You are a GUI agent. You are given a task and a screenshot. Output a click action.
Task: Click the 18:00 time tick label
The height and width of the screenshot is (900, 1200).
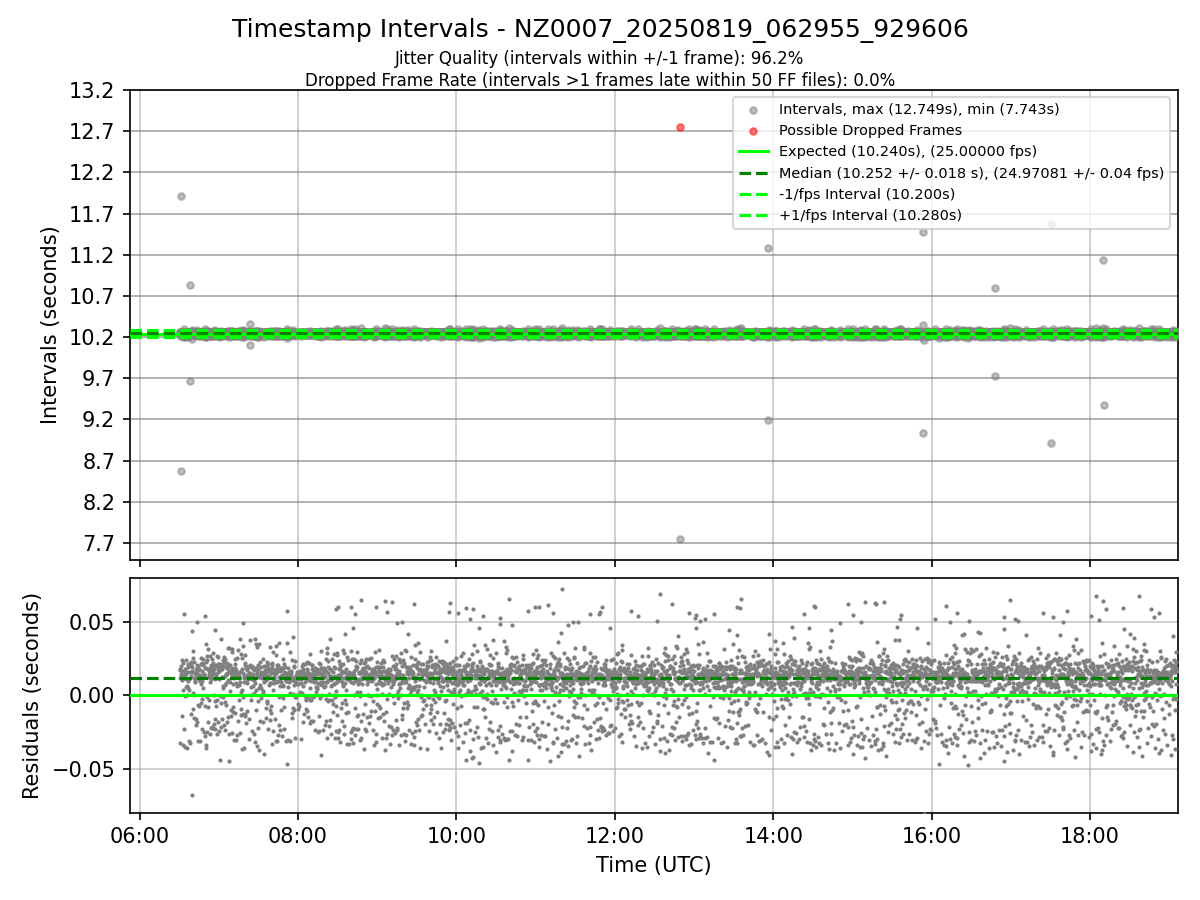tap(1089, 834)
